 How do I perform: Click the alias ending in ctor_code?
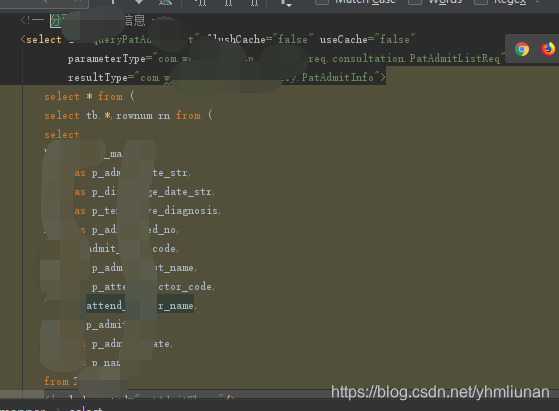[152, 287]
